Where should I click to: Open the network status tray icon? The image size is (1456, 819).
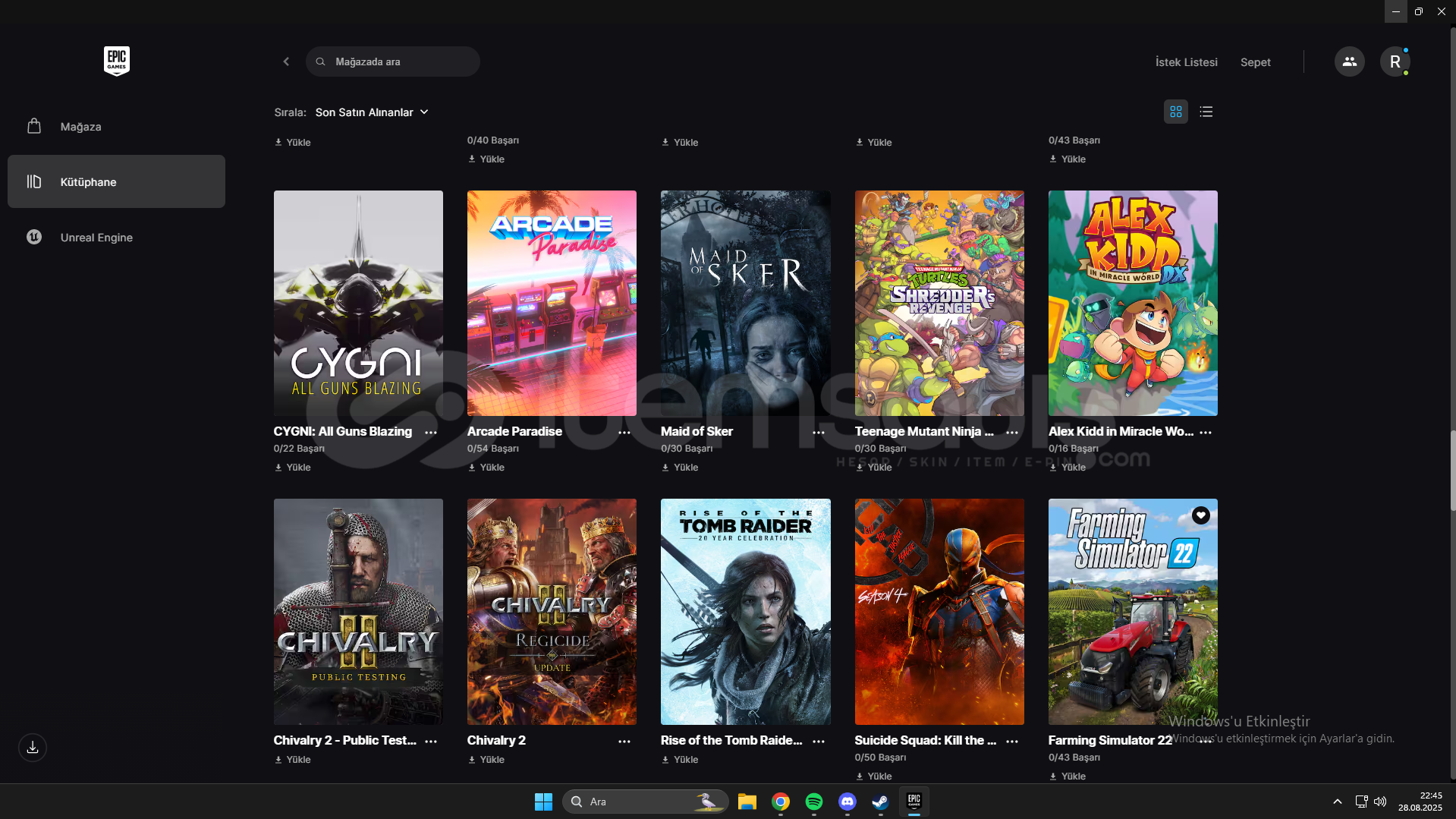click(1361, 802)
